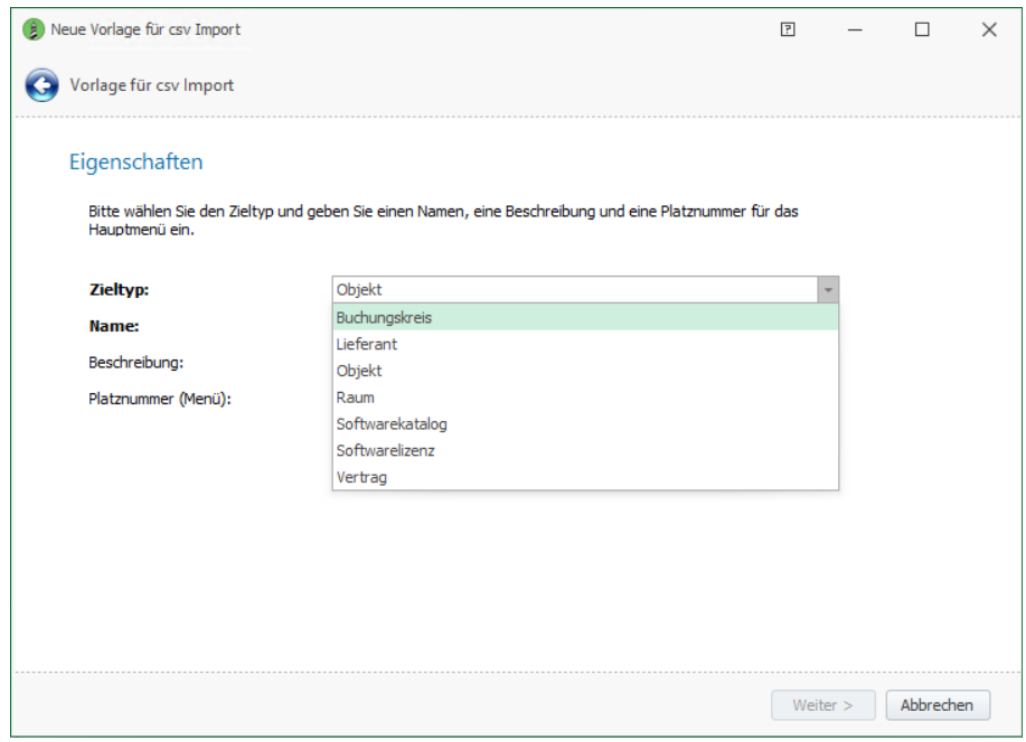The image size is (1026, 742).
Task: Click the Abbrechen button
Action: tap(937, 705)
